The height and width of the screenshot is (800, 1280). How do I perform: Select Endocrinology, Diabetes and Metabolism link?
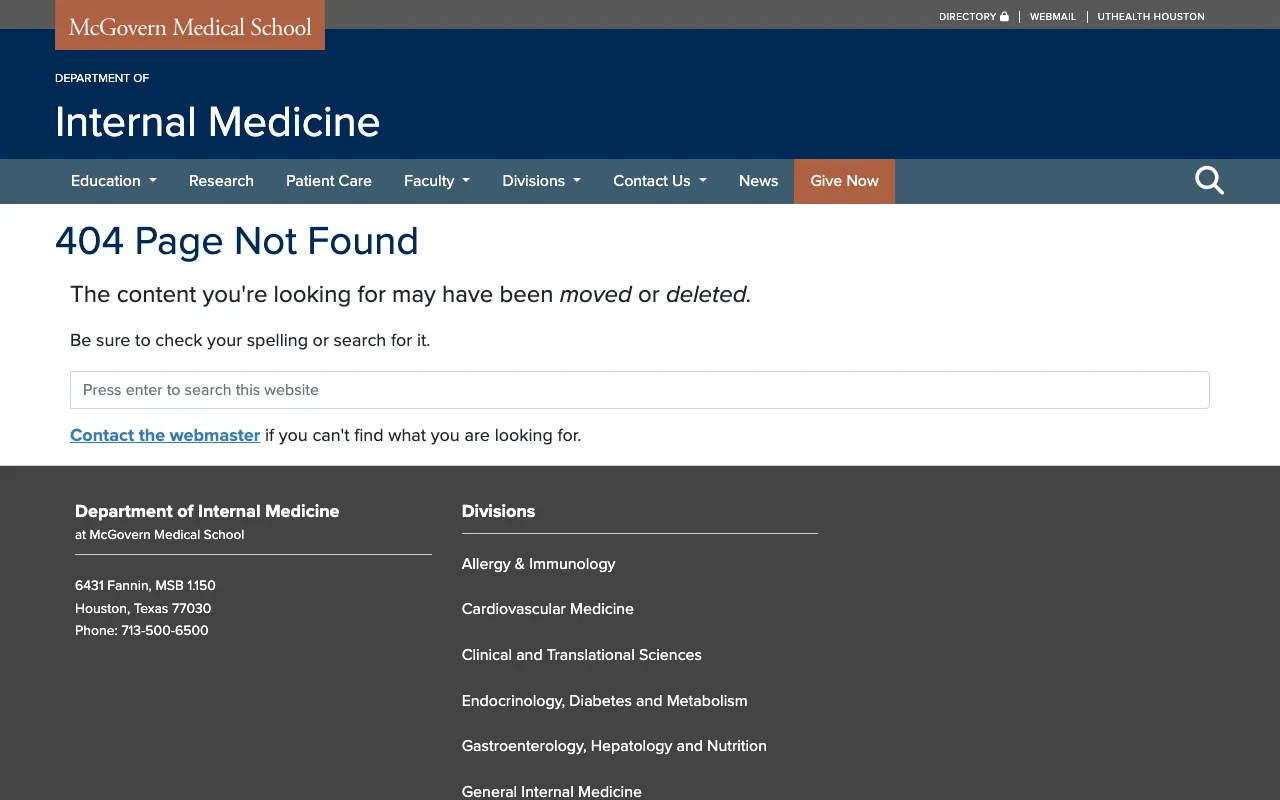click(x=604, y=701)
